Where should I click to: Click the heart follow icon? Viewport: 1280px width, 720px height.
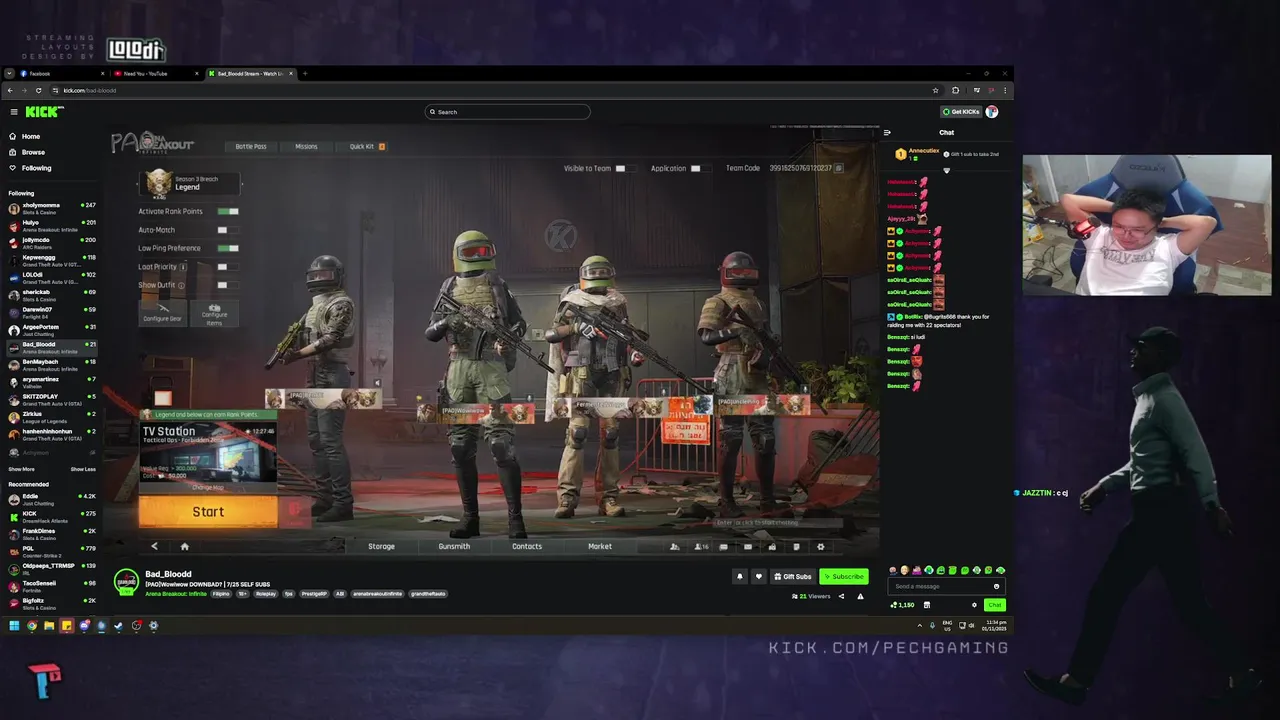pyautogui.click(x=758, y=576)
